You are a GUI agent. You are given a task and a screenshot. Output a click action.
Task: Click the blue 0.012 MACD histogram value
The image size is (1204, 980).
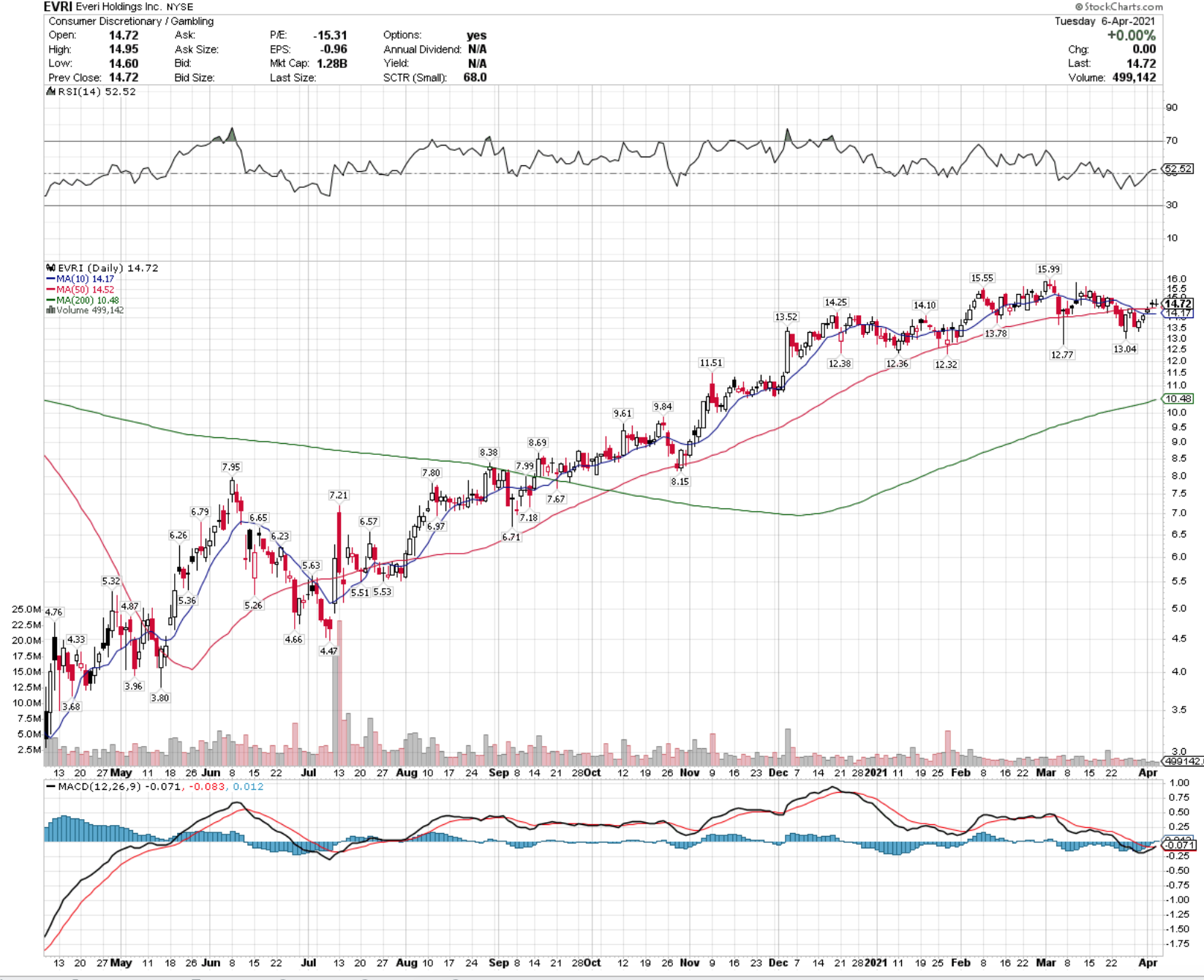point(249,787)
